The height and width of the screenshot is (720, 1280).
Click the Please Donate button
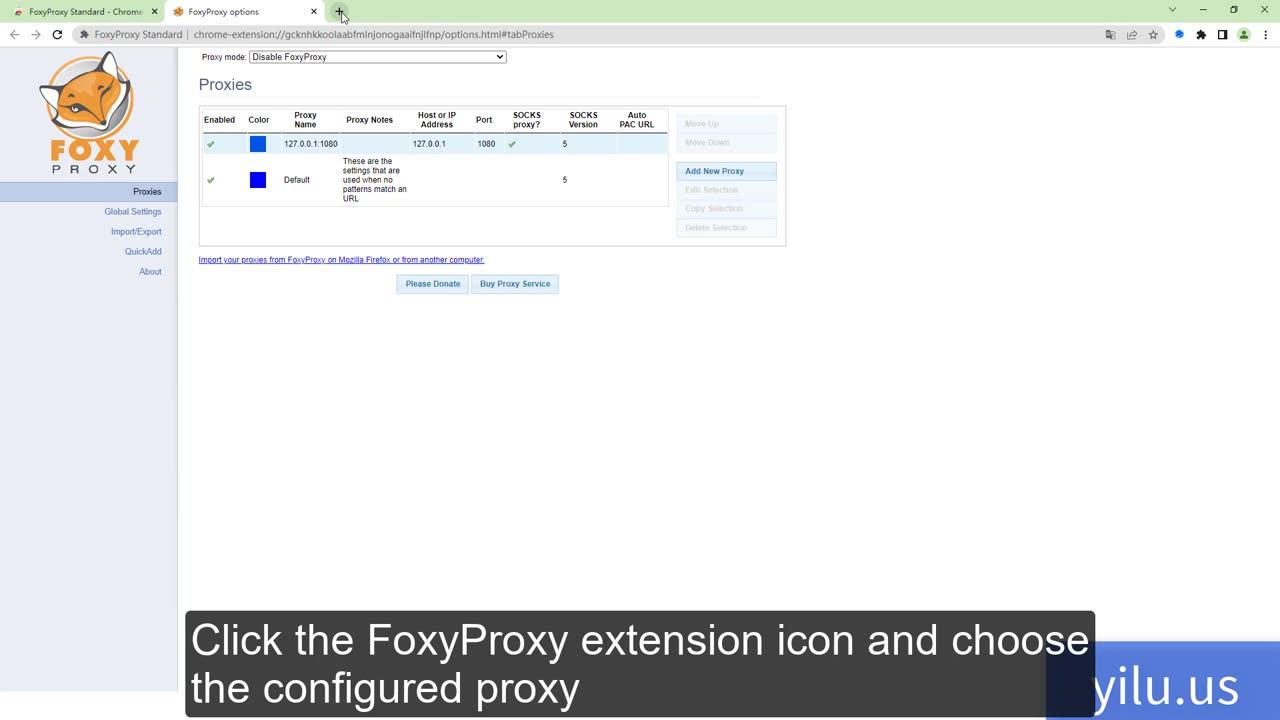coord(433,284)
